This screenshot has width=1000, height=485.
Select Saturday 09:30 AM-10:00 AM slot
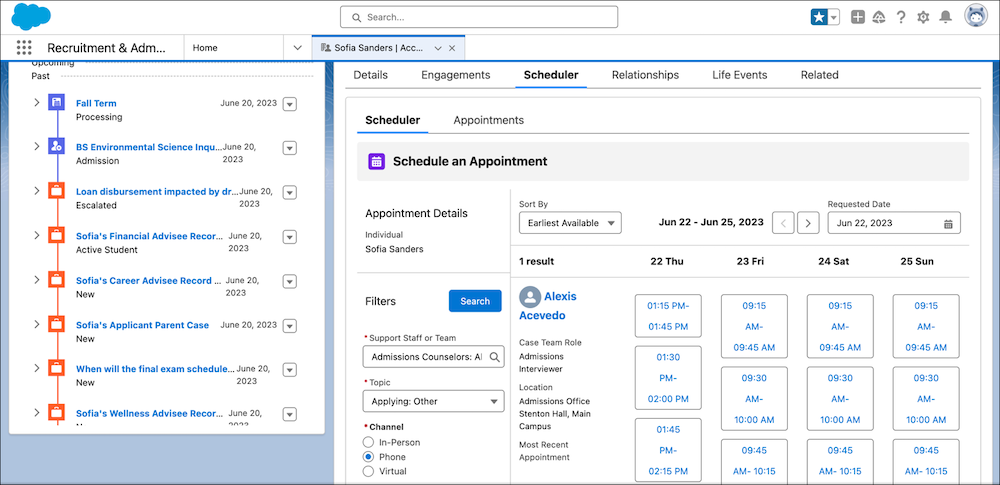point(840,399)
